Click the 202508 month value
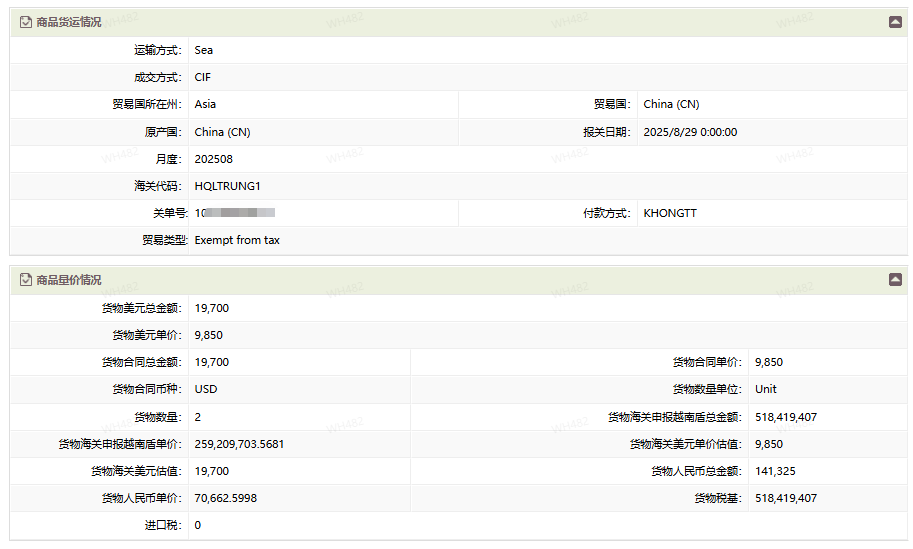 (x=213, y=159)
